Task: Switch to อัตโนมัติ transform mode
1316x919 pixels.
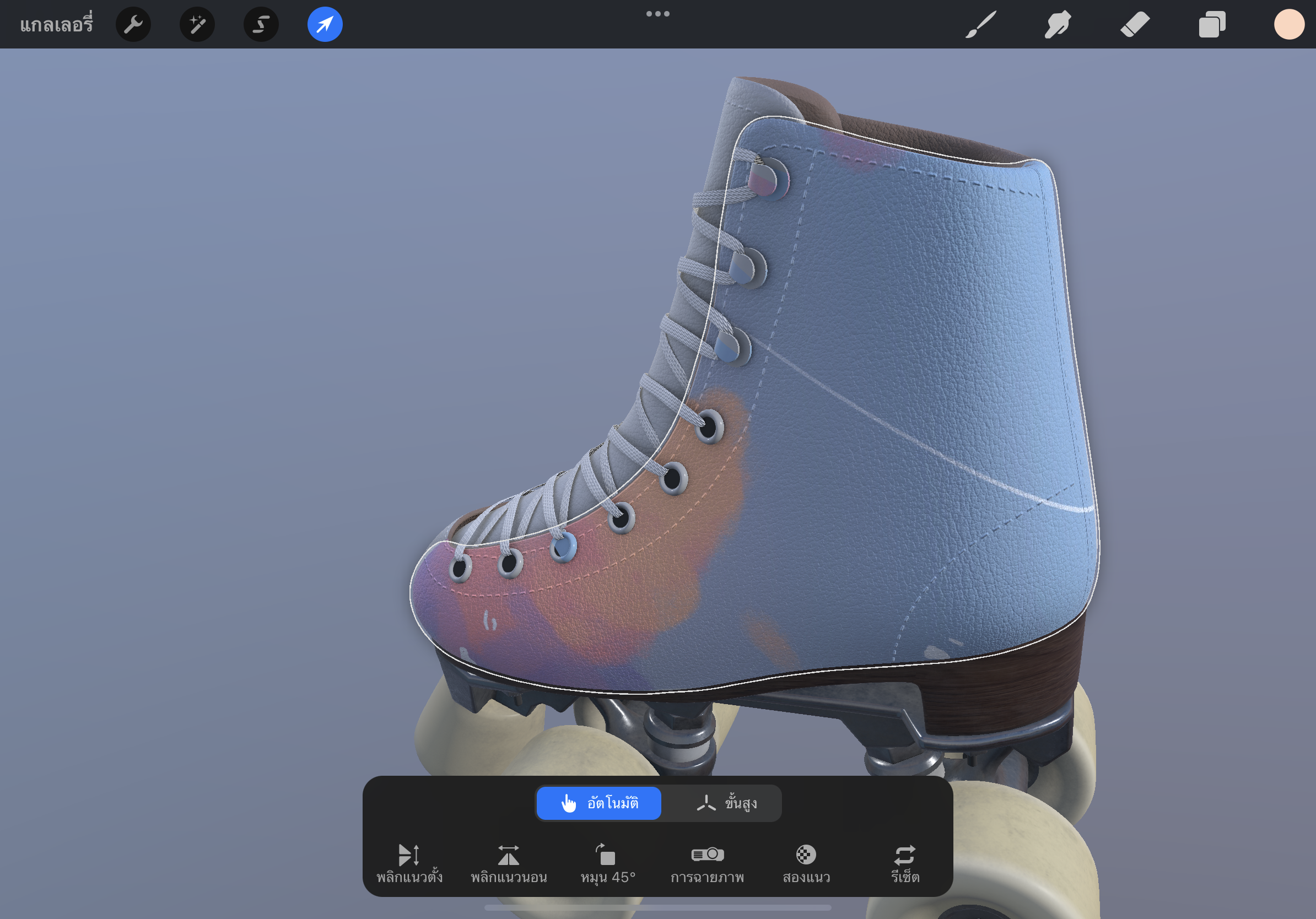Action: 599,803
